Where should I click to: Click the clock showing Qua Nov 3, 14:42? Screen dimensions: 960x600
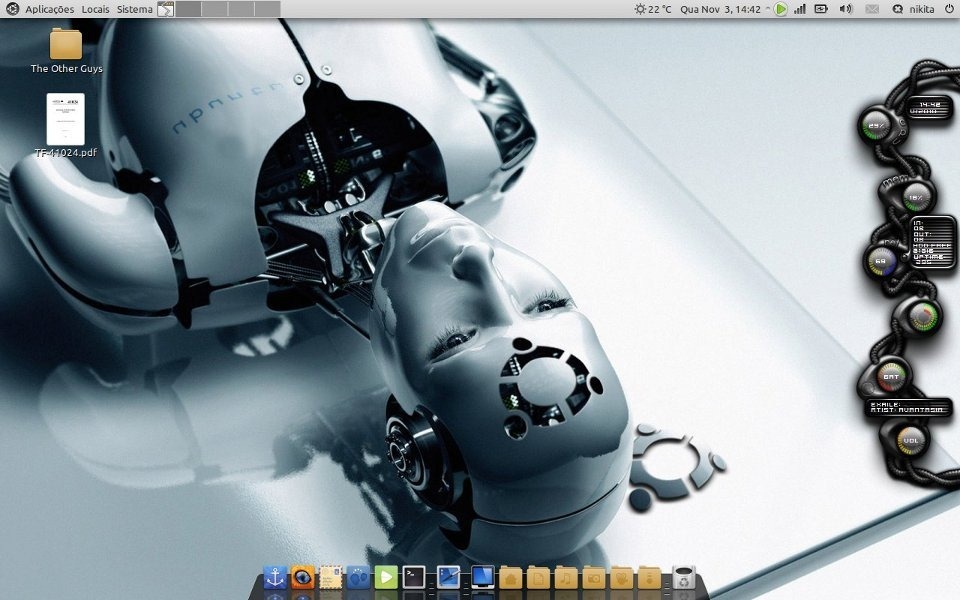pos(720,9)
